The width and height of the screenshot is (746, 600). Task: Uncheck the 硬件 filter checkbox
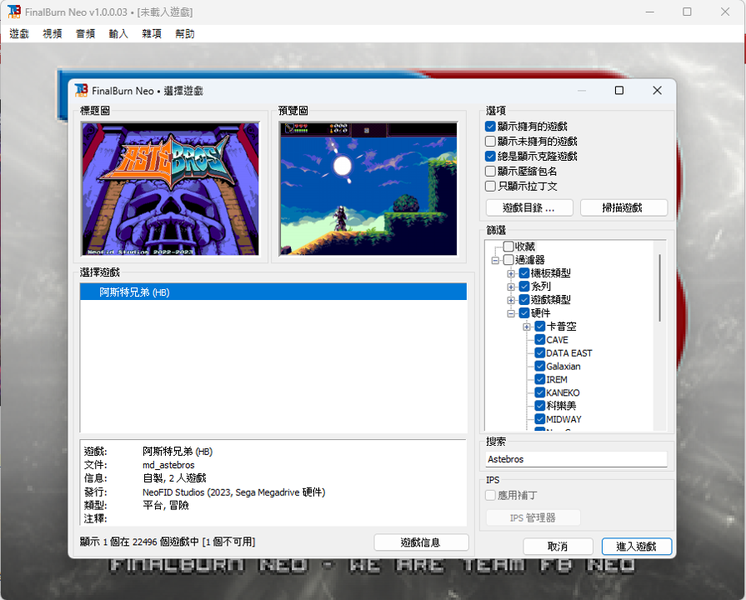coord(524,313)
